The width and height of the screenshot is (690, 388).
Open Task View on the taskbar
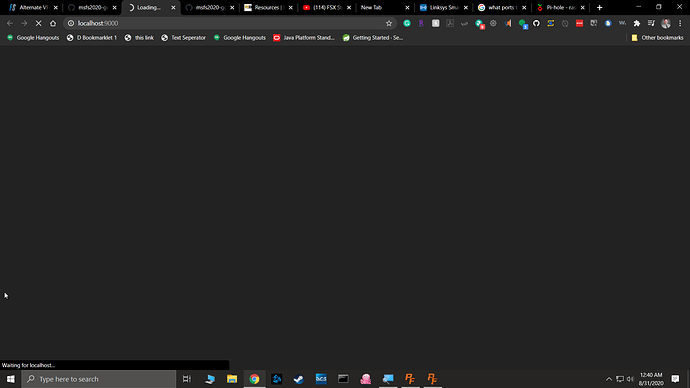pyautogui.click(x=187, y=379)
